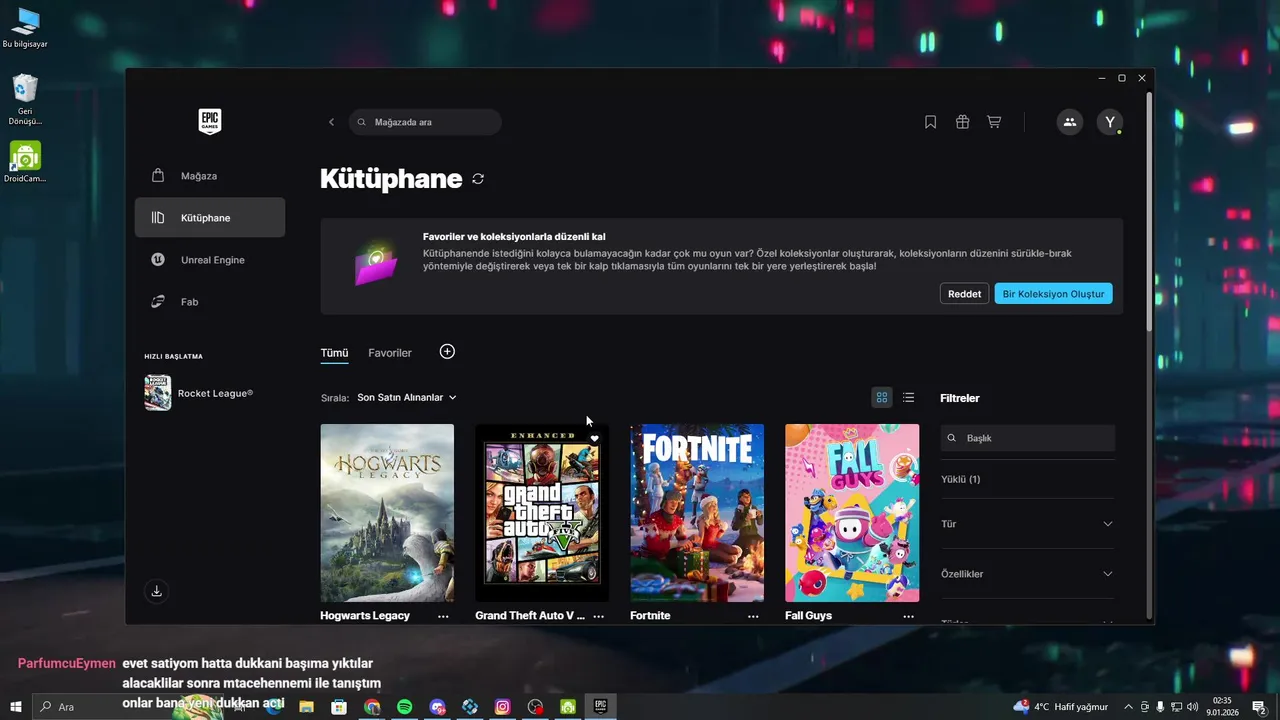Open the downloads icon in sidebar

pos(156,591)
